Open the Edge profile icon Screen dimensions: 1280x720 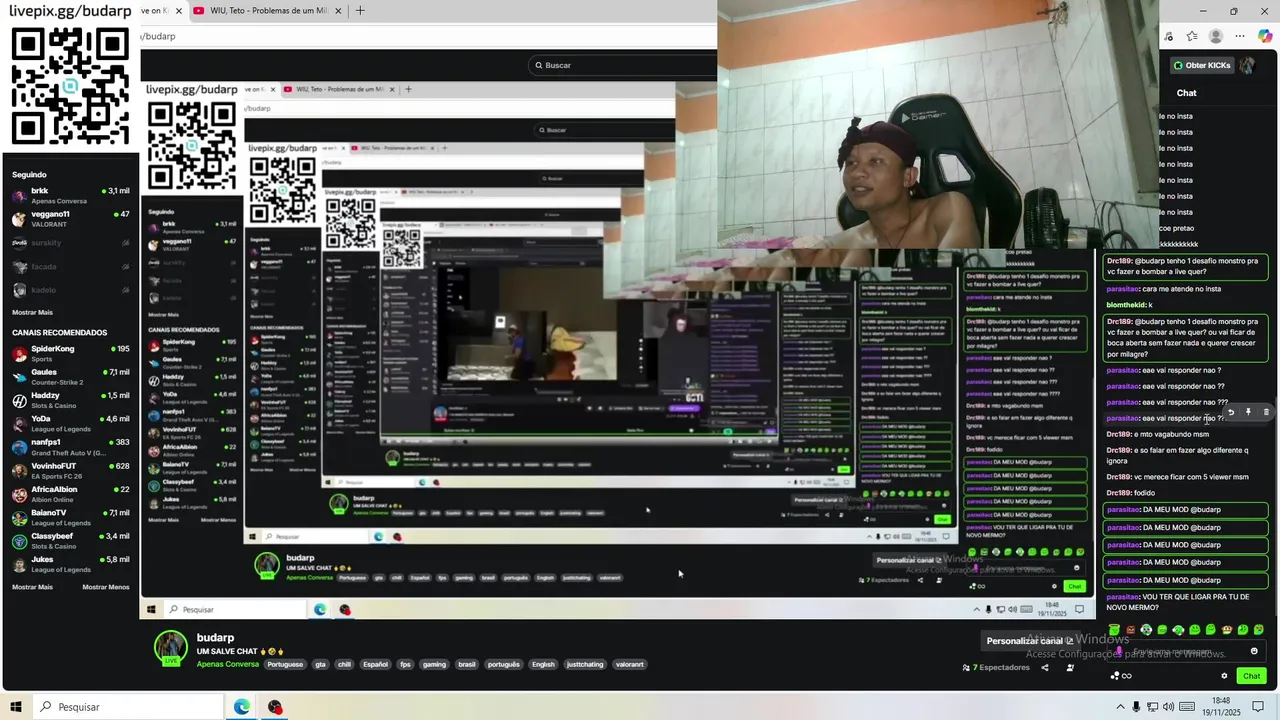point(1216,36)
